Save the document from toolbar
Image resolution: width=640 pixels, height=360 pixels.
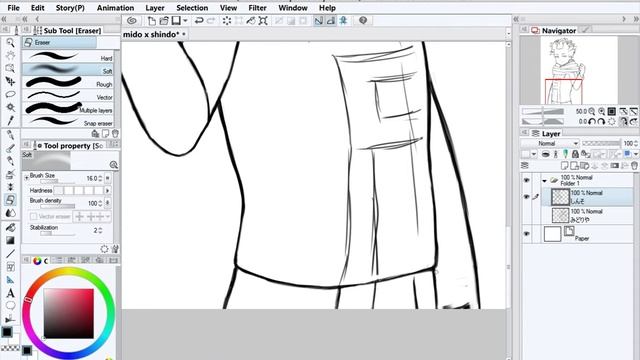point(176,20)
